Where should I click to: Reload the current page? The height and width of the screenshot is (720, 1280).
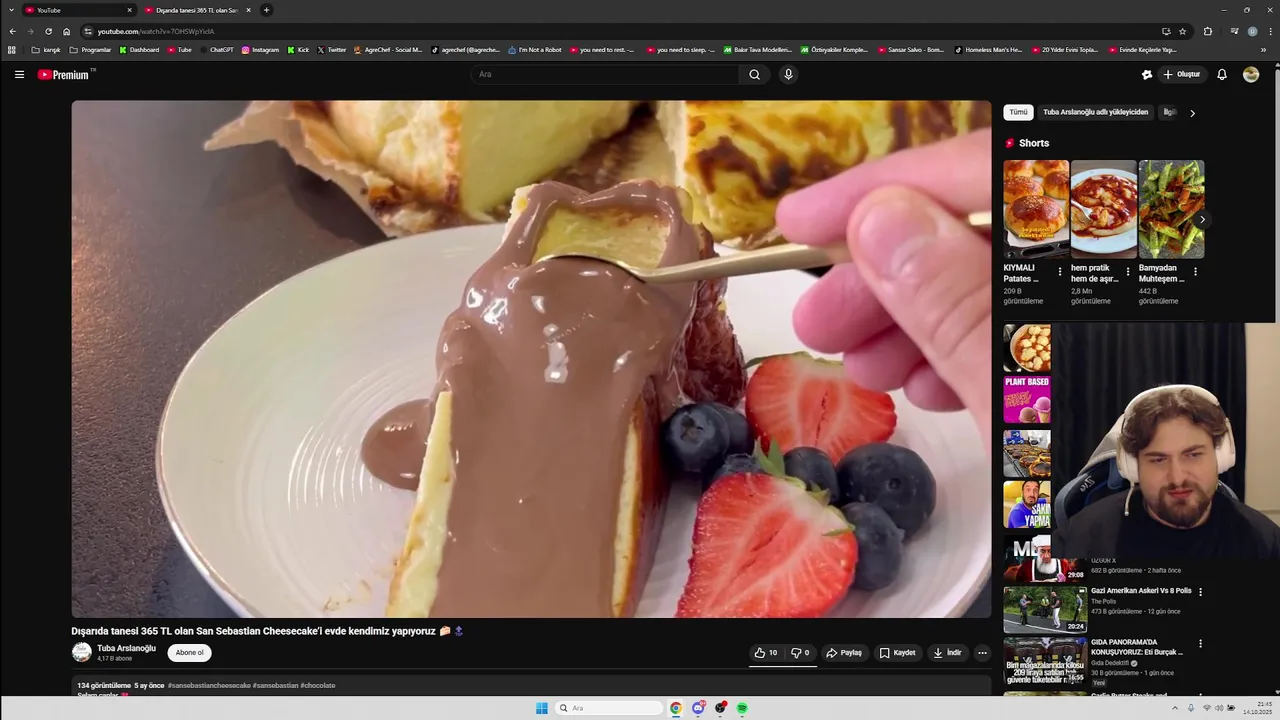48,31
